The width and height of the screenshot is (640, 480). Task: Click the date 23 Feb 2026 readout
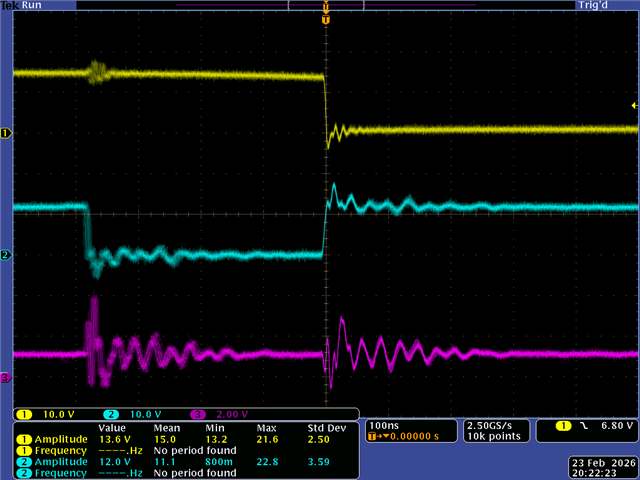604,463
